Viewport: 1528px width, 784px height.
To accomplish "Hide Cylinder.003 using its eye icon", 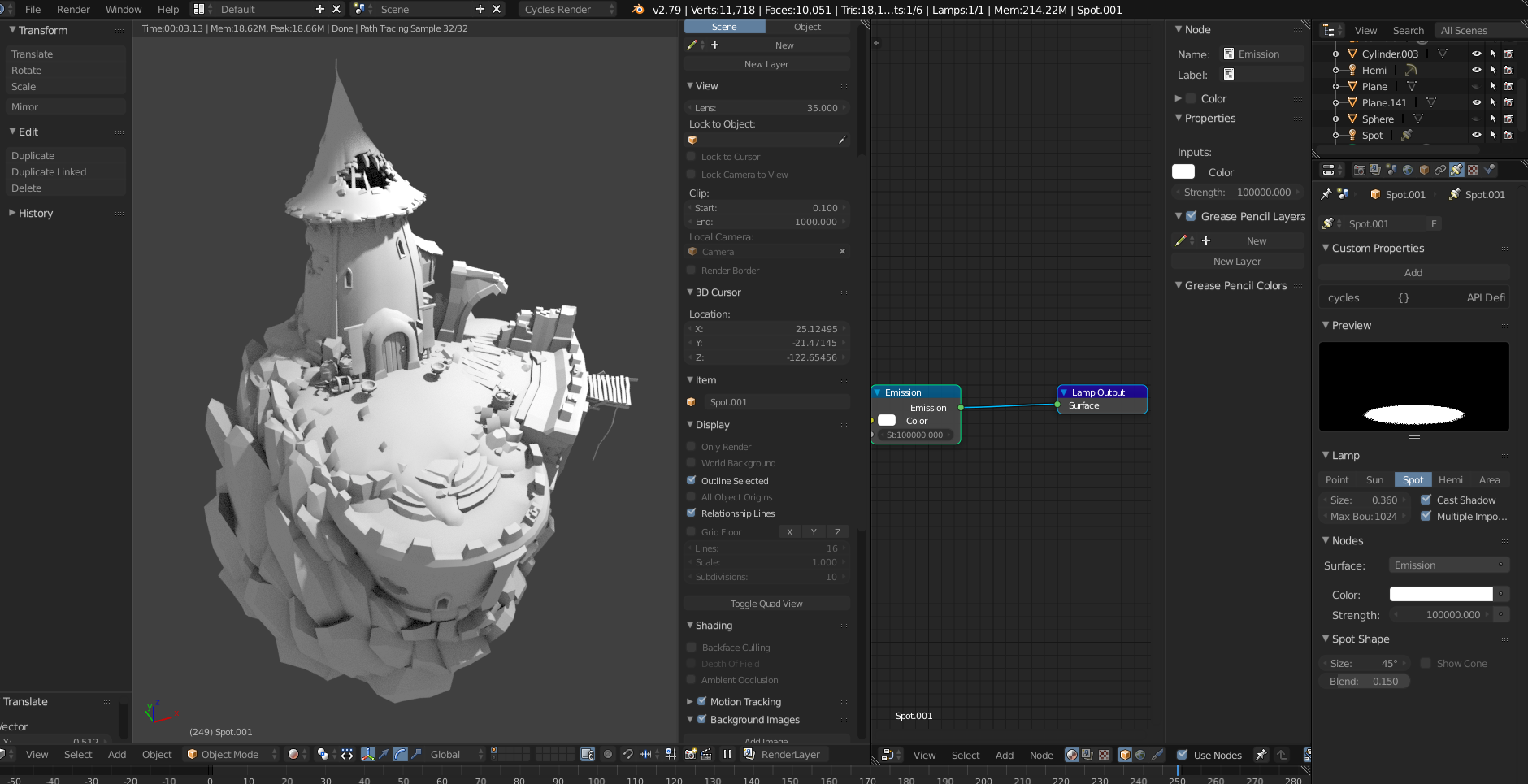I will tap(1476, 54).
